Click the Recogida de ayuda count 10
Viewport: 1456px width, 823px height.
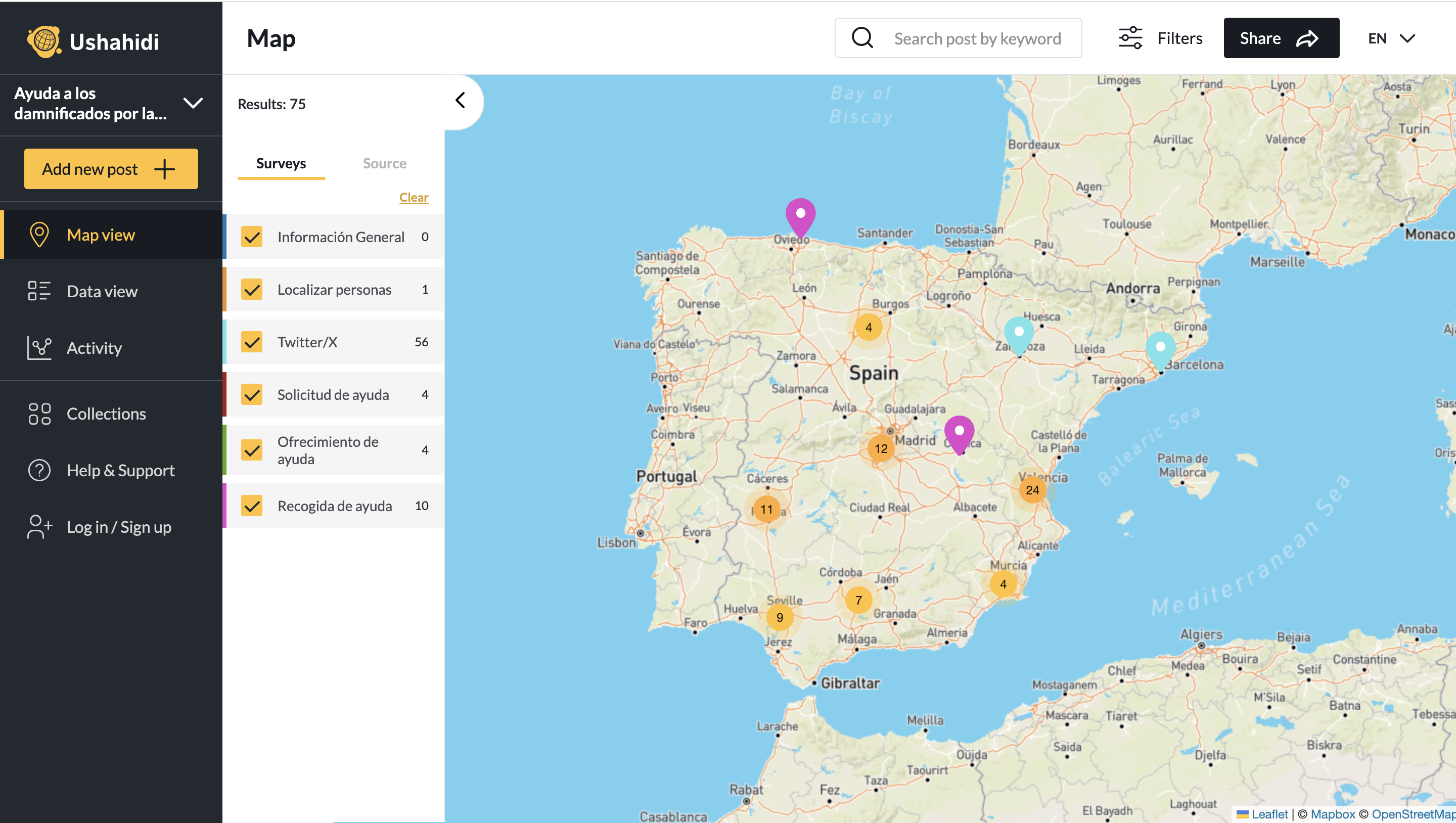click(421, 506)
